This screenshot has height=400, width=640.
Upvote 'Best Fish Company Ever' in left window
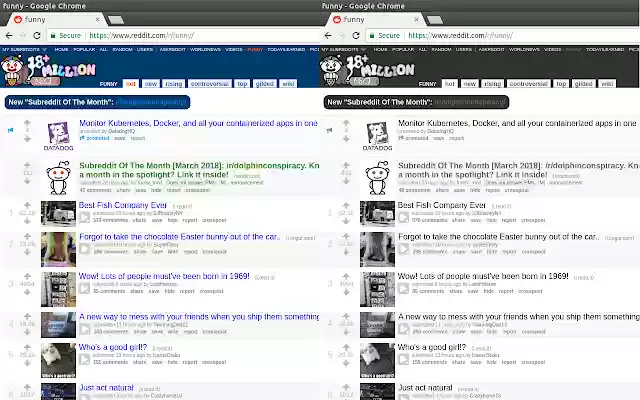[x=27, y=205]
